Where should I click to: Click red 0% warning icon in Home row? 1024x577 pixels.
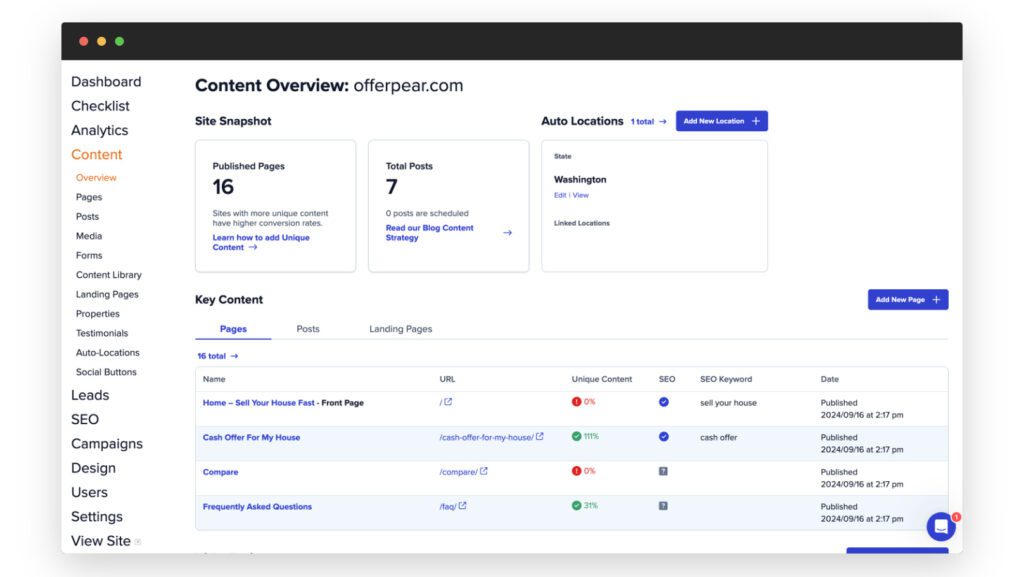pos(576,402)
